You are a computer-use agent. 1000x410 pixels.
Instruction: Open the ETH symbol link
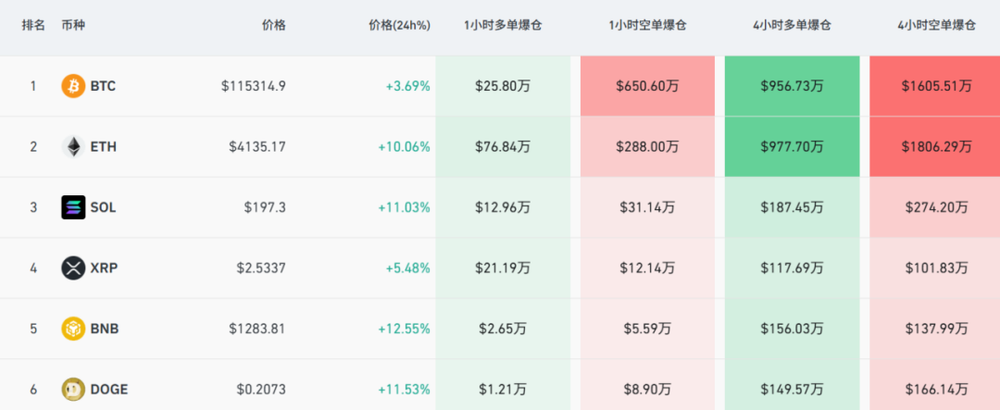coord(103,147)
